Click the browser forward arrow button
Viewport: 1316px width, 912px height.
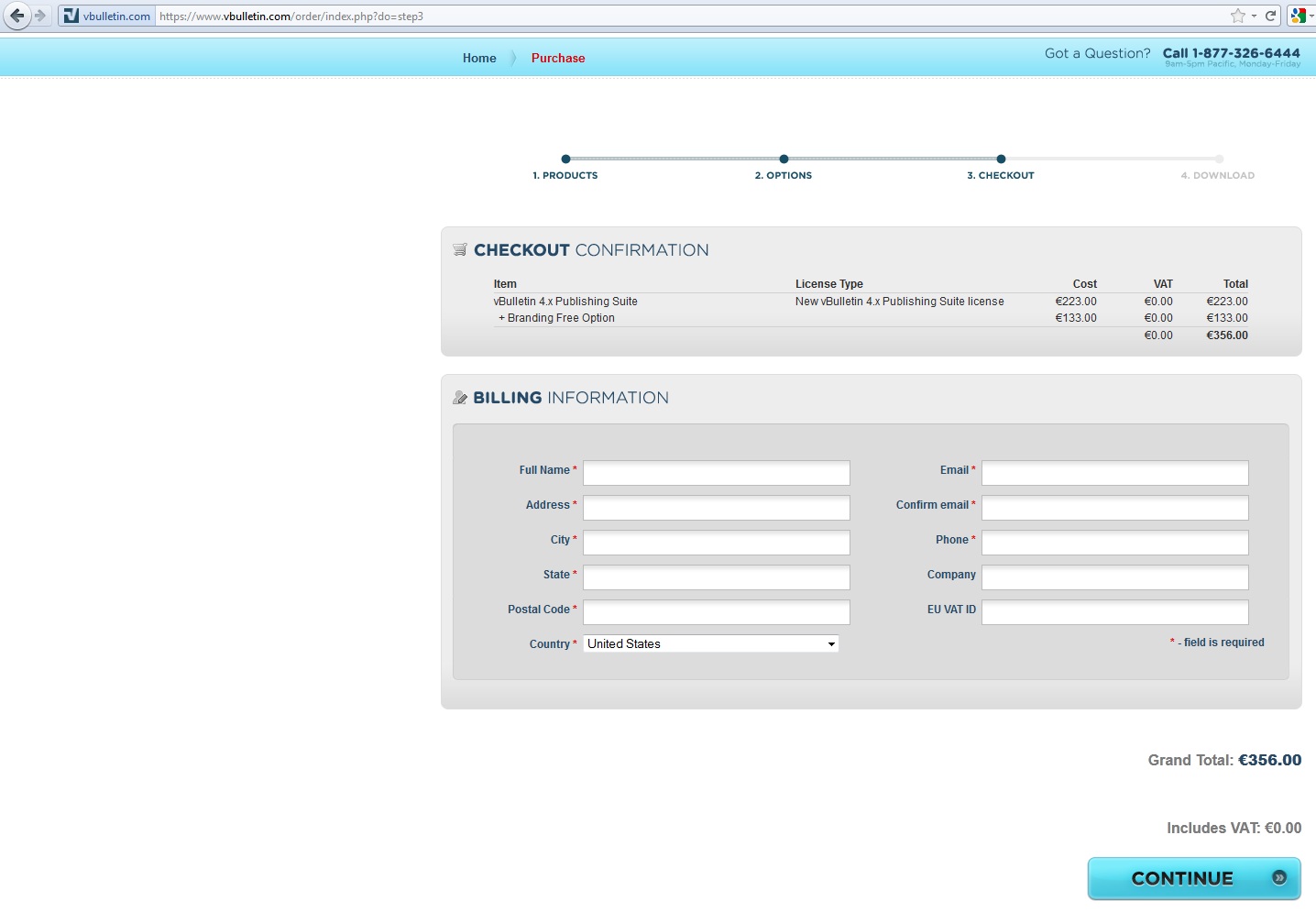40,16
